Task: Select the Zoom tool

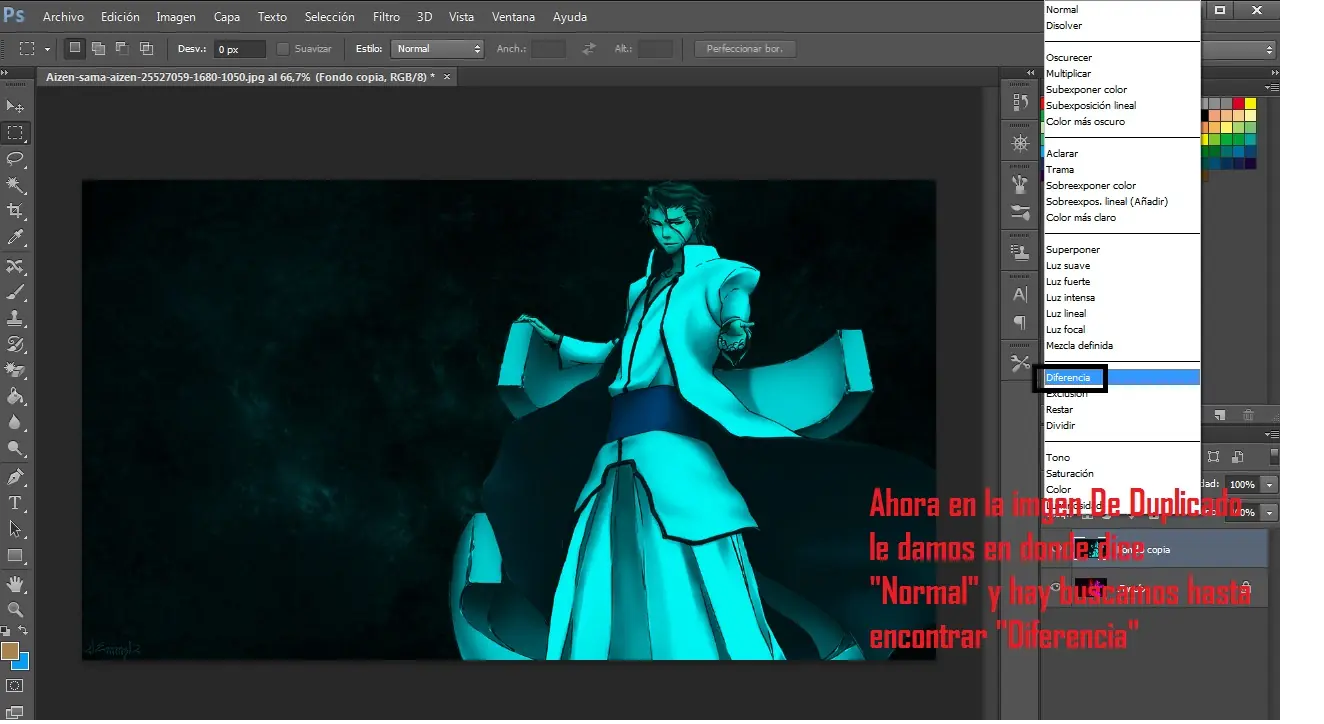Action: (x=15, y=610)
